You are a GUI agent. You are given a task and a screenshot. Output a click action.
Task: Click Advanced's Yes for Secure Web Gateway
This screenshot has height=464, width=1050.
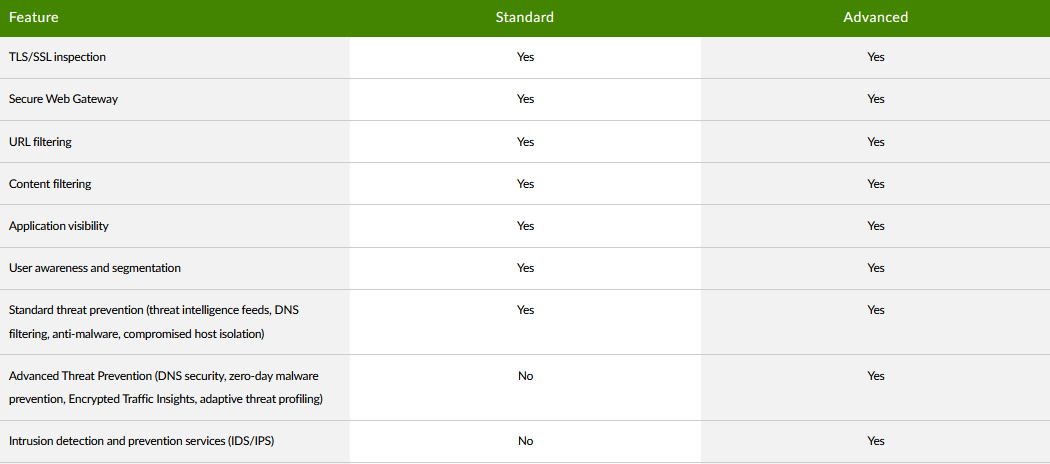[x=876, y=99]
